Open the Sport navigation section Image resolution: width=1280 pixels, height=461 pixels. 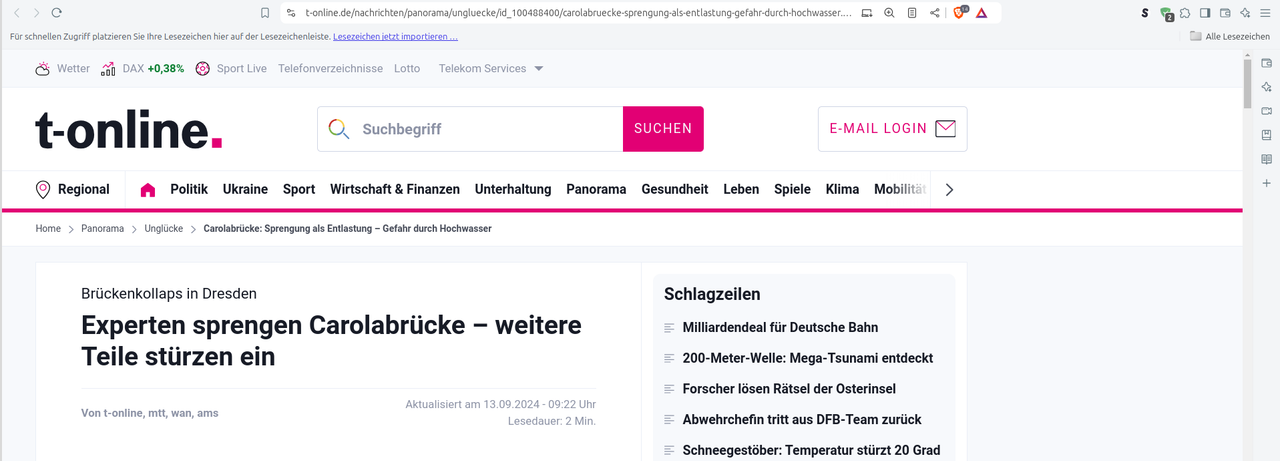tap(299, 189)
